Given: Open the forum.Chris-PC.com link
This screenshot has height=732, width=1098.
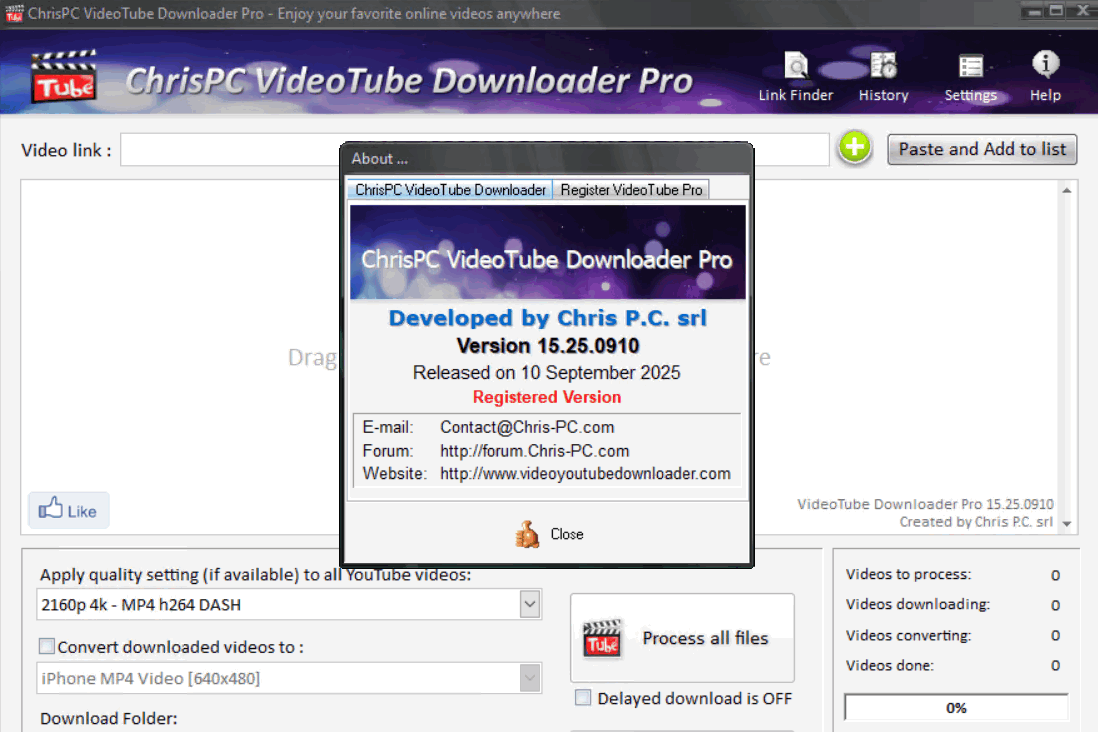Looking at the screenshot, I should tap(534, 451).
